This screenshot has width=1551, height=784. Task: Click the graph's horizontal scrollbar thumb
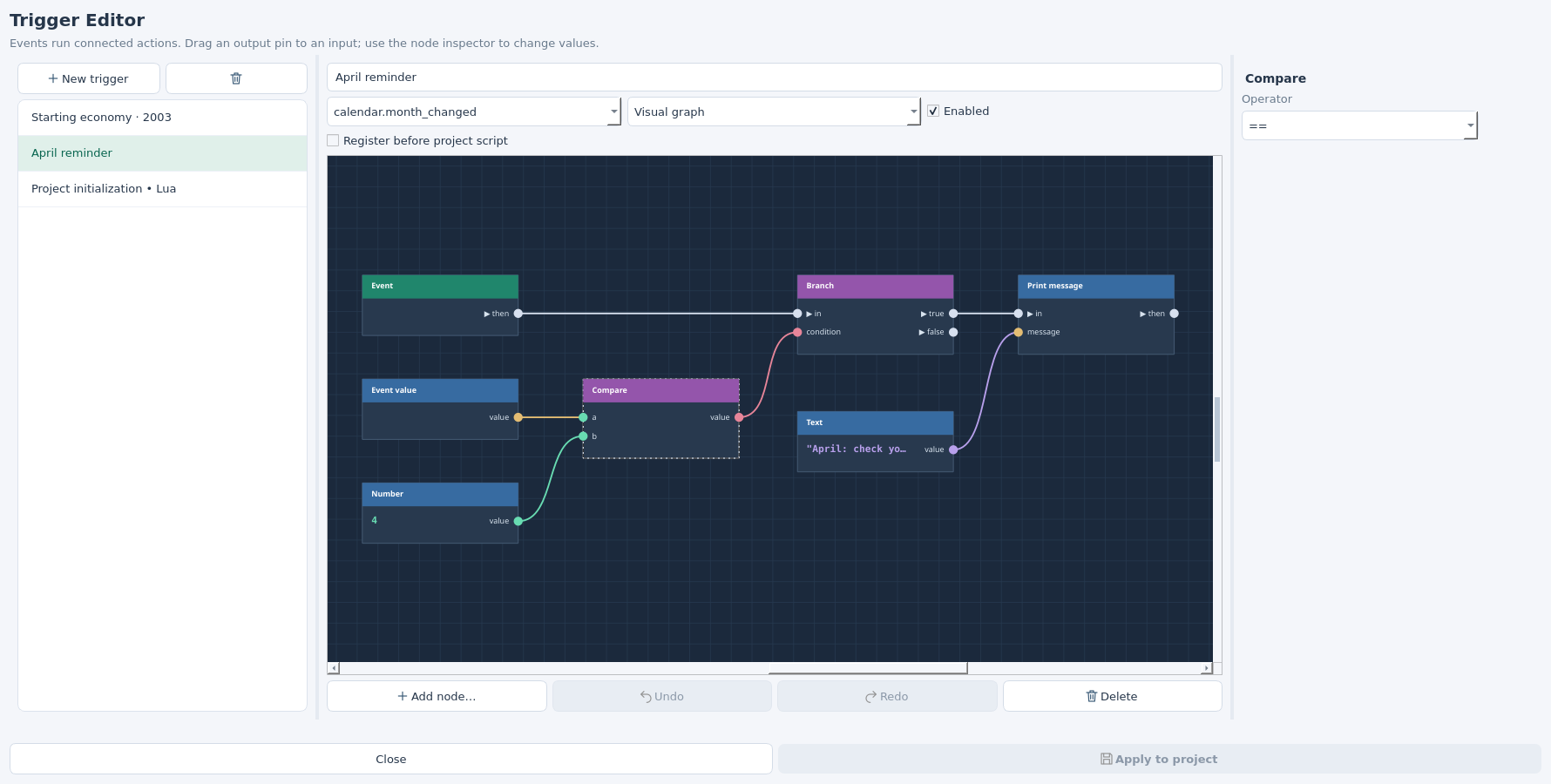pyautogui.click(x=868, y=668)
